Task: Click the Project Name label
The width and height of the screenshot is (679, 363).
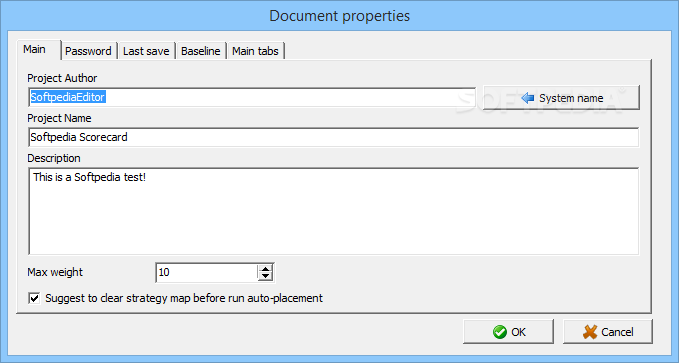Action: pos(59,118)
